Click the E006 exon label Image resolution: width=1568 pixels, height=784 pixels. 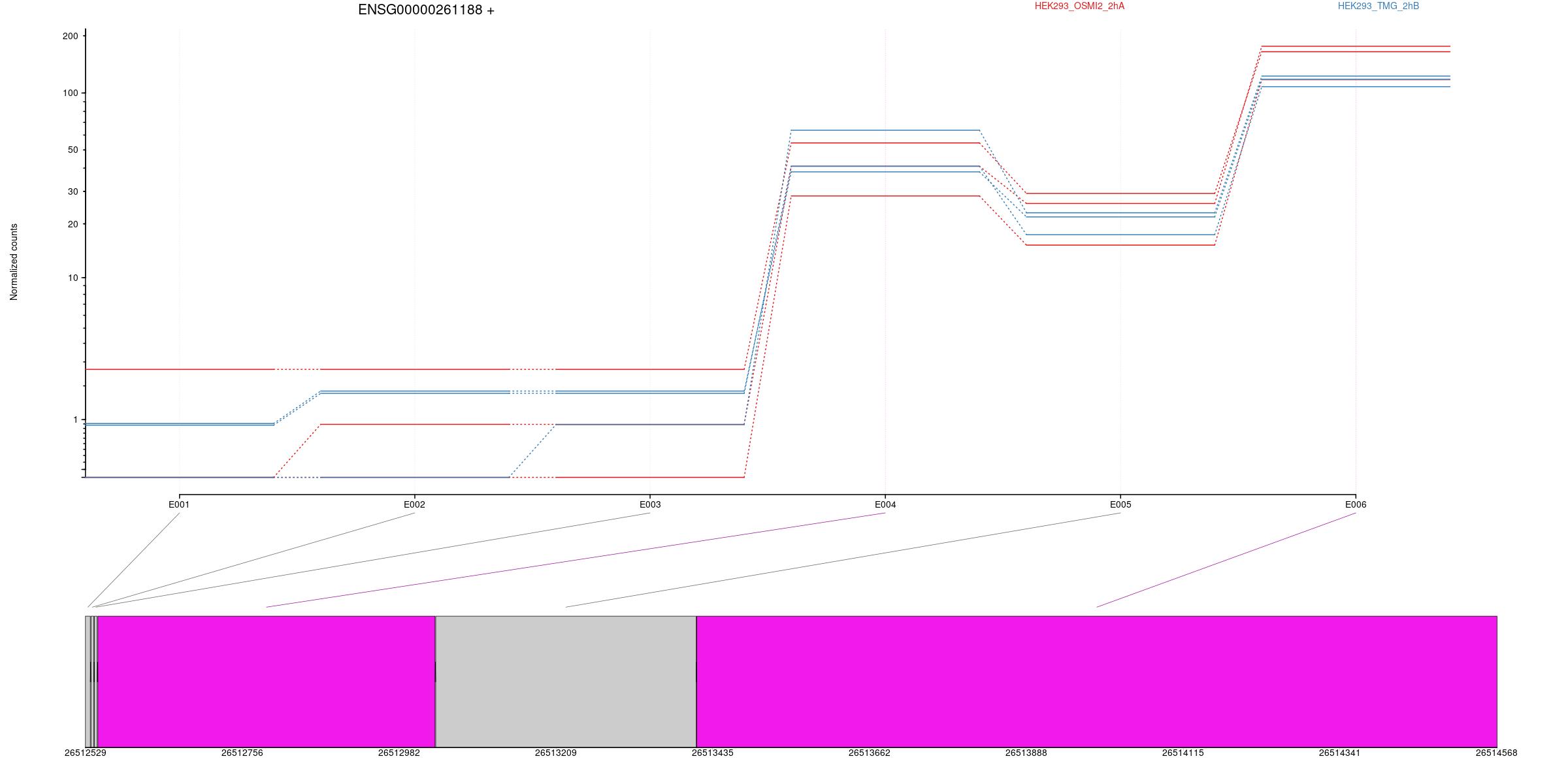pyautogui.click(x=1356, y=504)
